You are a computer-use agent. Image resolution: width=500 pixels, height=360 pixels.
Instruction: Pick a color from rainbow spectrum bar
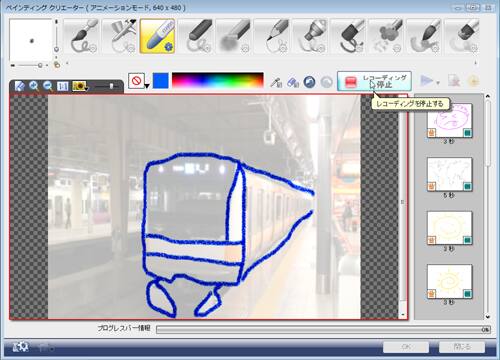click(x=218, y=81)
